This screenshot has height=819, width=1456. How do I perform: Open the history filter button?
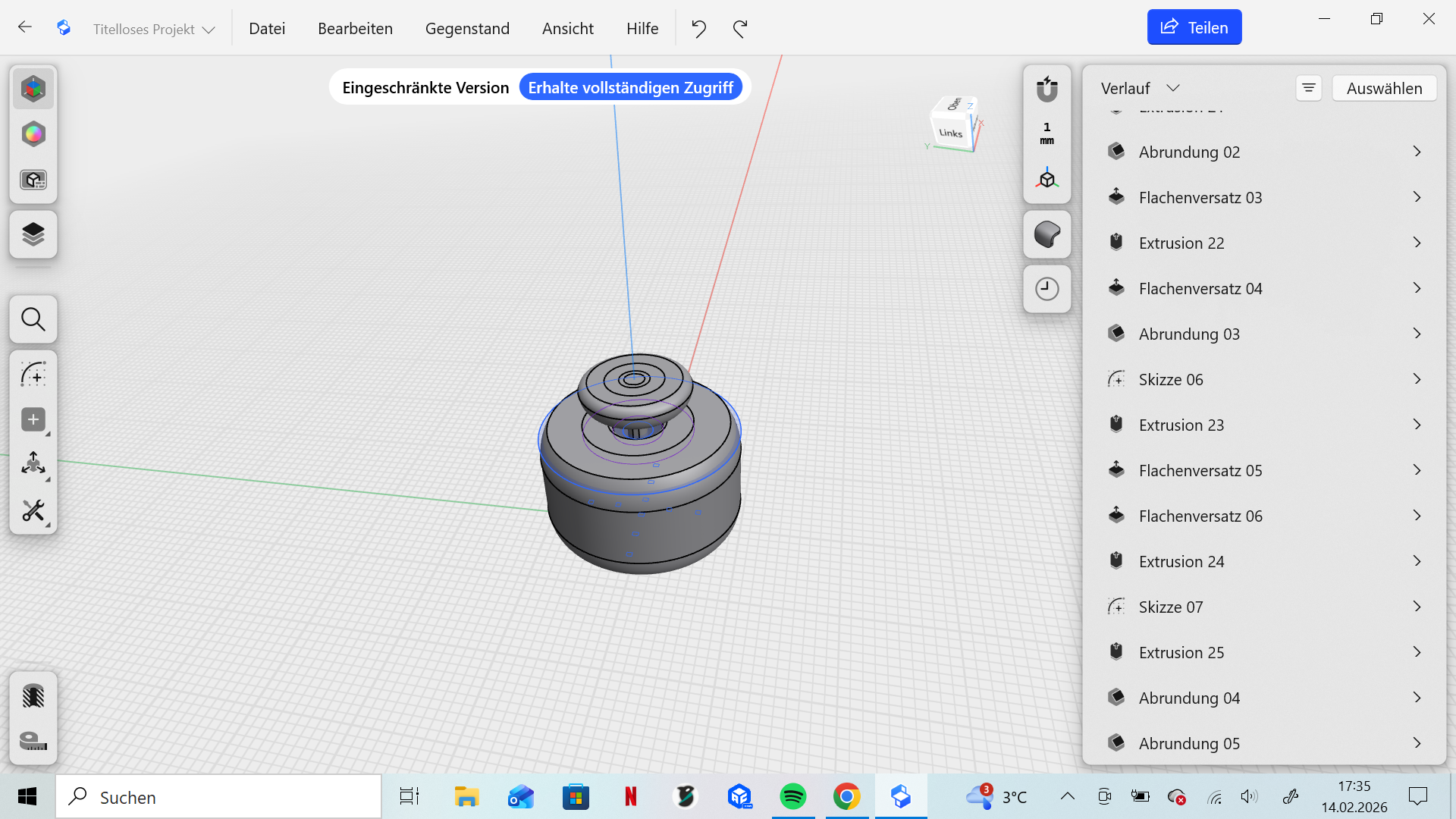[x=1309, y=88]
